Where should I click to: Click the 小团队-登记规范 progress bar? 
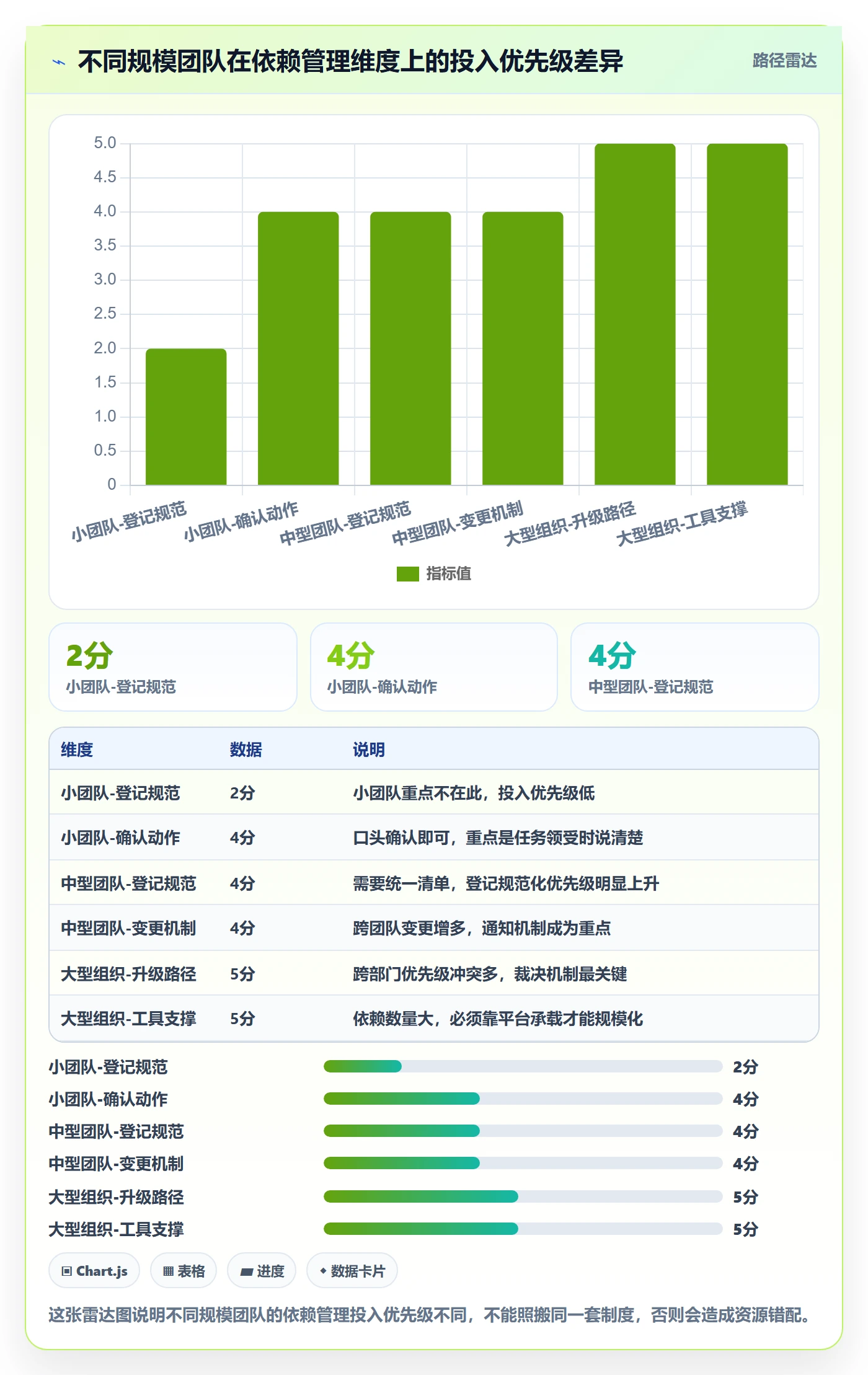click(523, 1066)
